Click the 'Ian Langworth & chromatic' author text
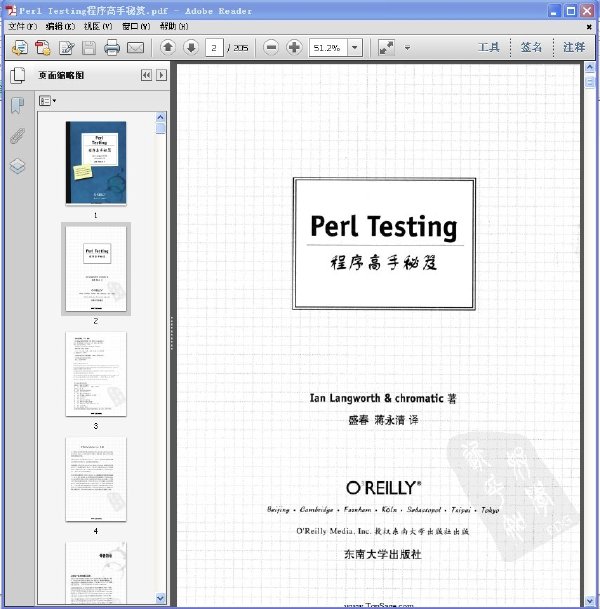The height and width of the screenshot is (609, 600). pos(376,398)
